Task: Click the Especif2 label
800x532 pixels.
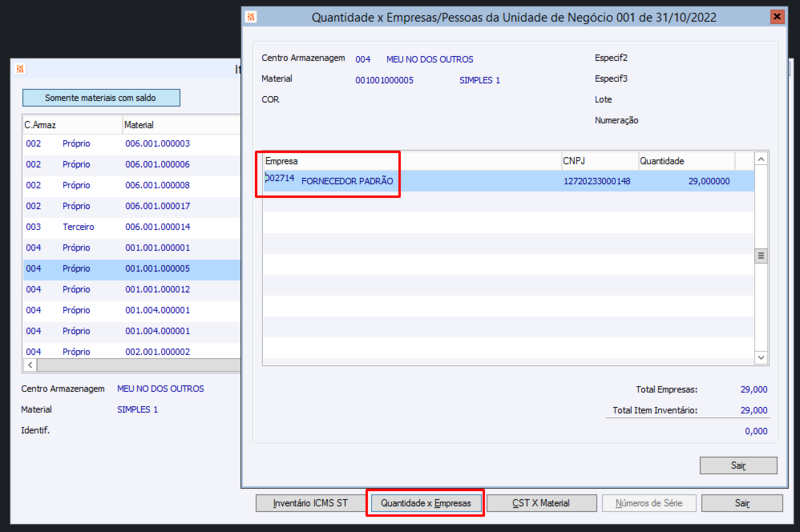Action: click(x=611, y=58)
